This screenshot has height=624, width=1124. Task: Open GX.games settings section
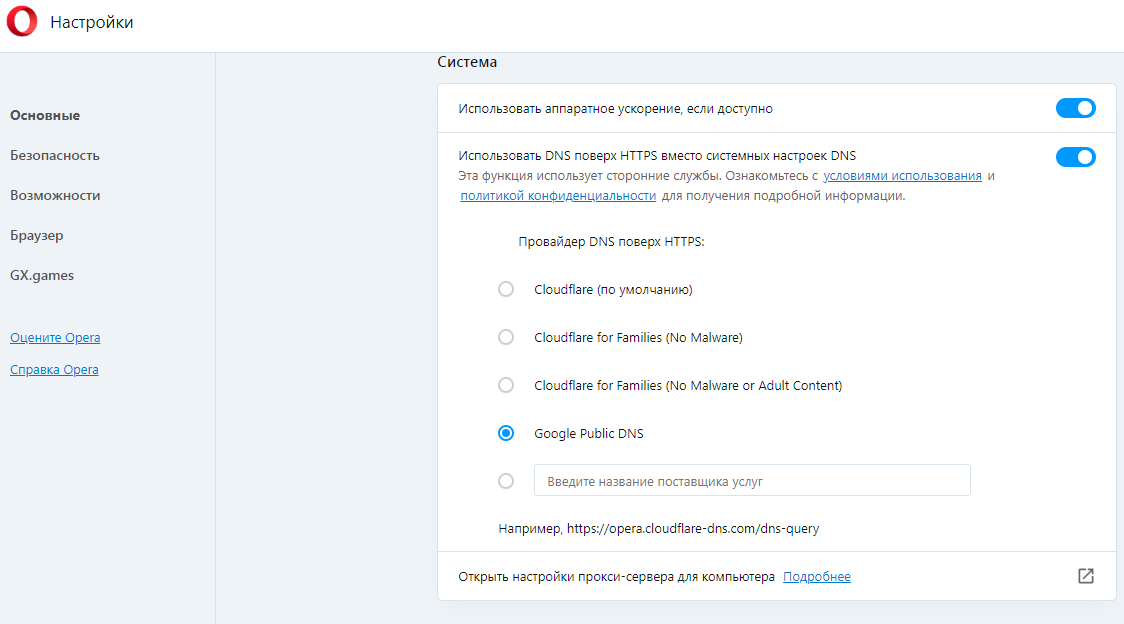(x=42, y=275)
